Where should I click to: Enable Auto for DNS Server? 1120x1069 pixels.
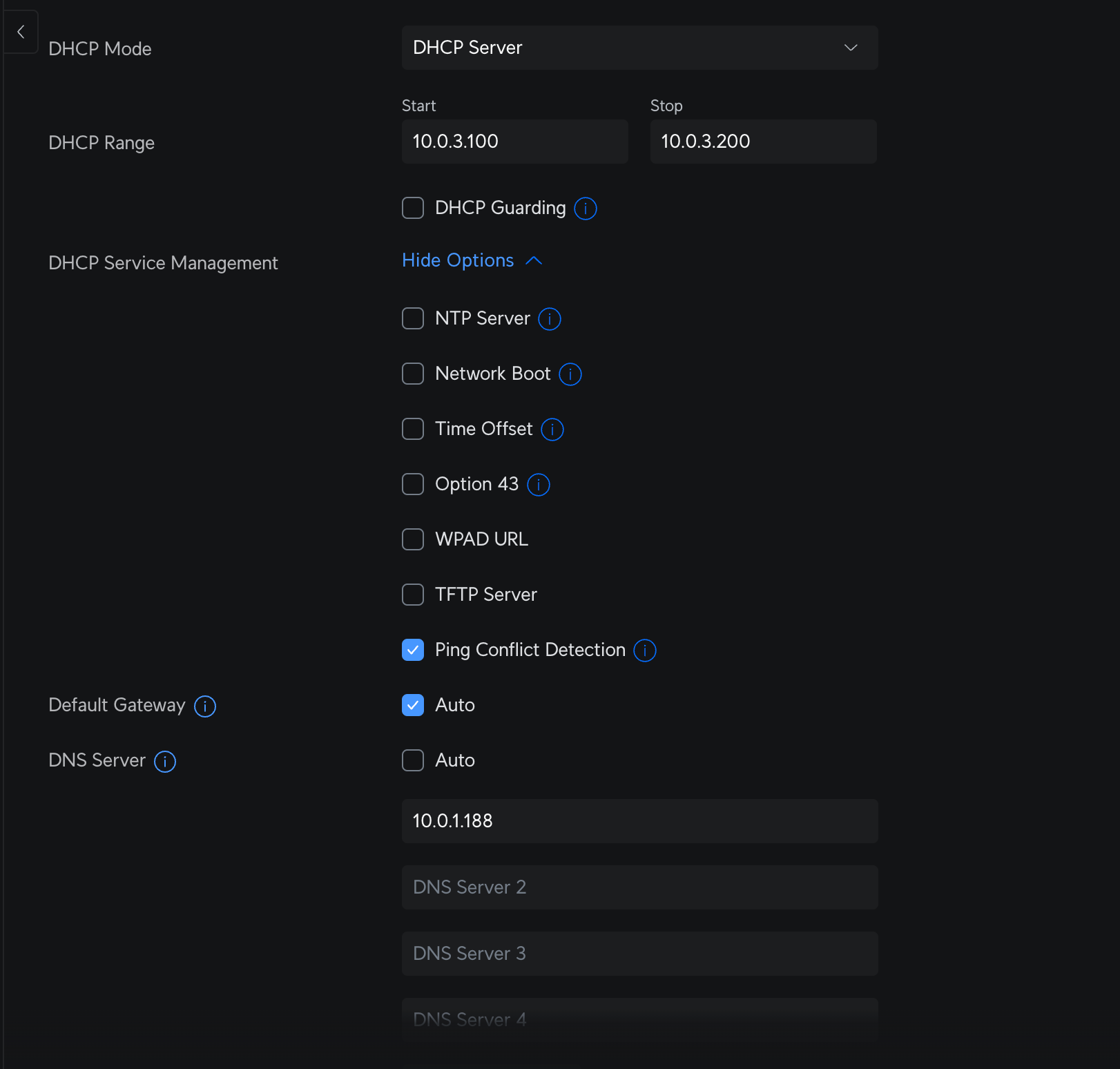pyautogui.click(x=413, y=760)
